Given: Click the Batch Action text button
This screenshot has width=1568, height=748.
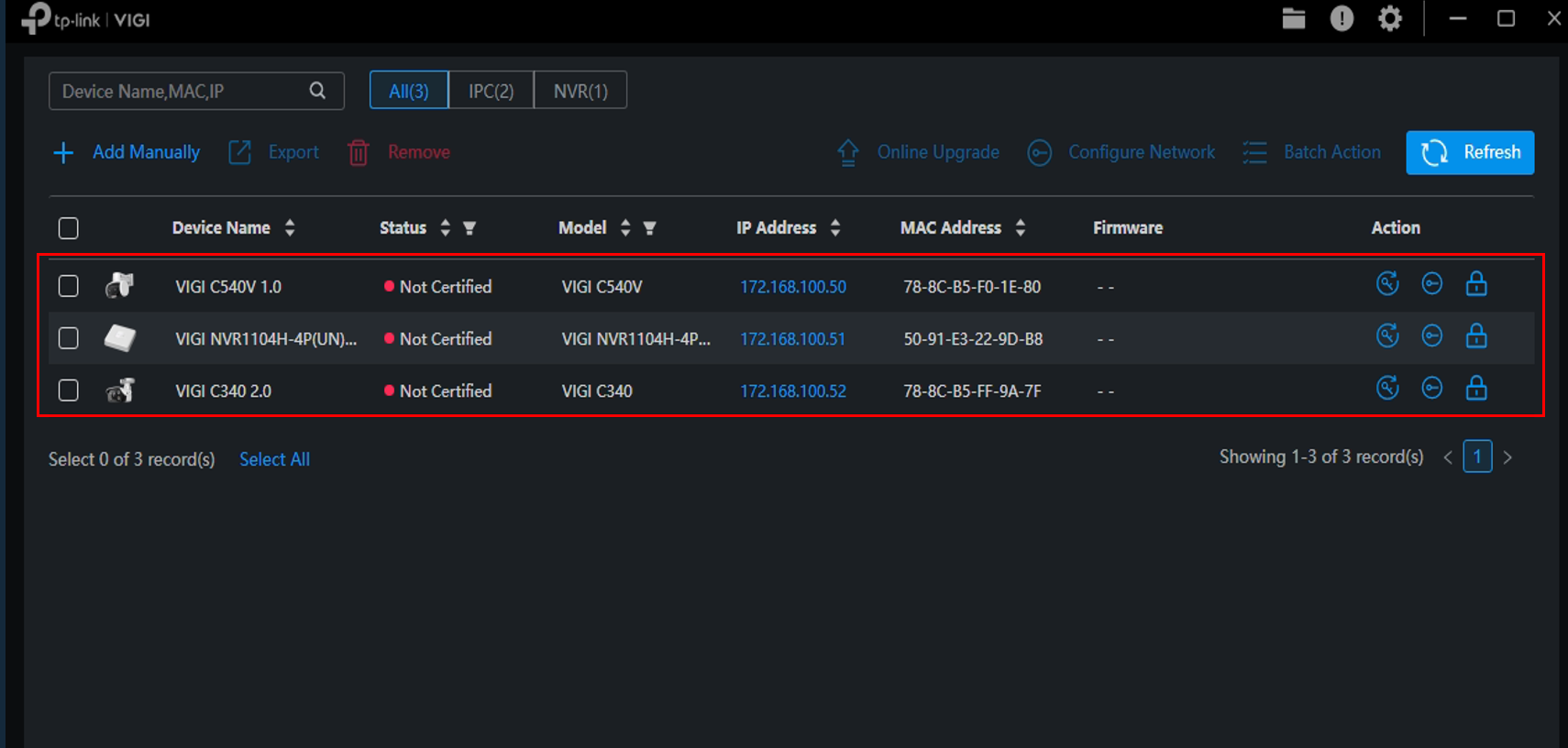Looking at the screenshot, I should [x=1332, y=152].
